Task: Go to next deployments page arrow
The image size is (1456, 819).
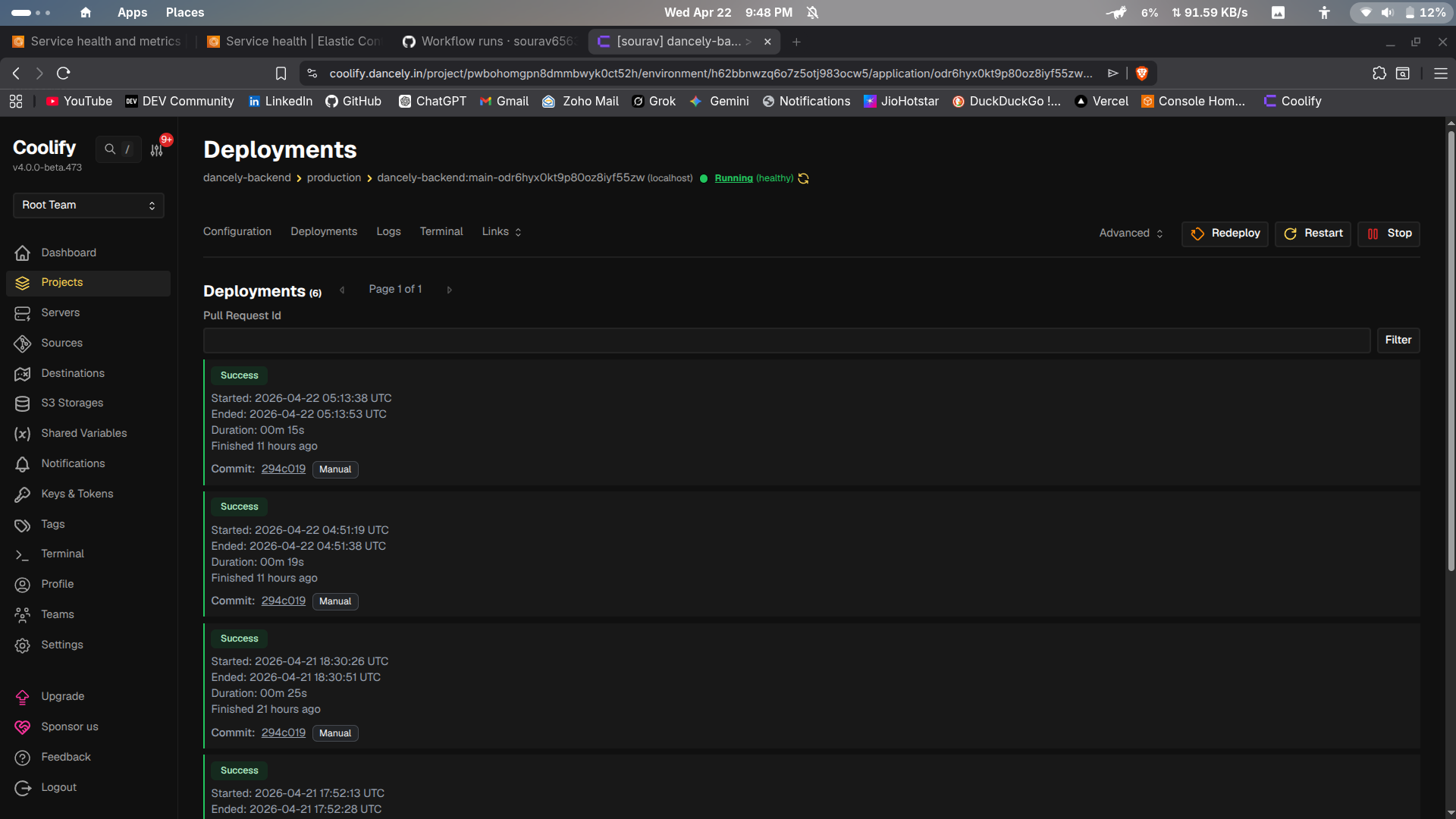Action: click(449, 290)
